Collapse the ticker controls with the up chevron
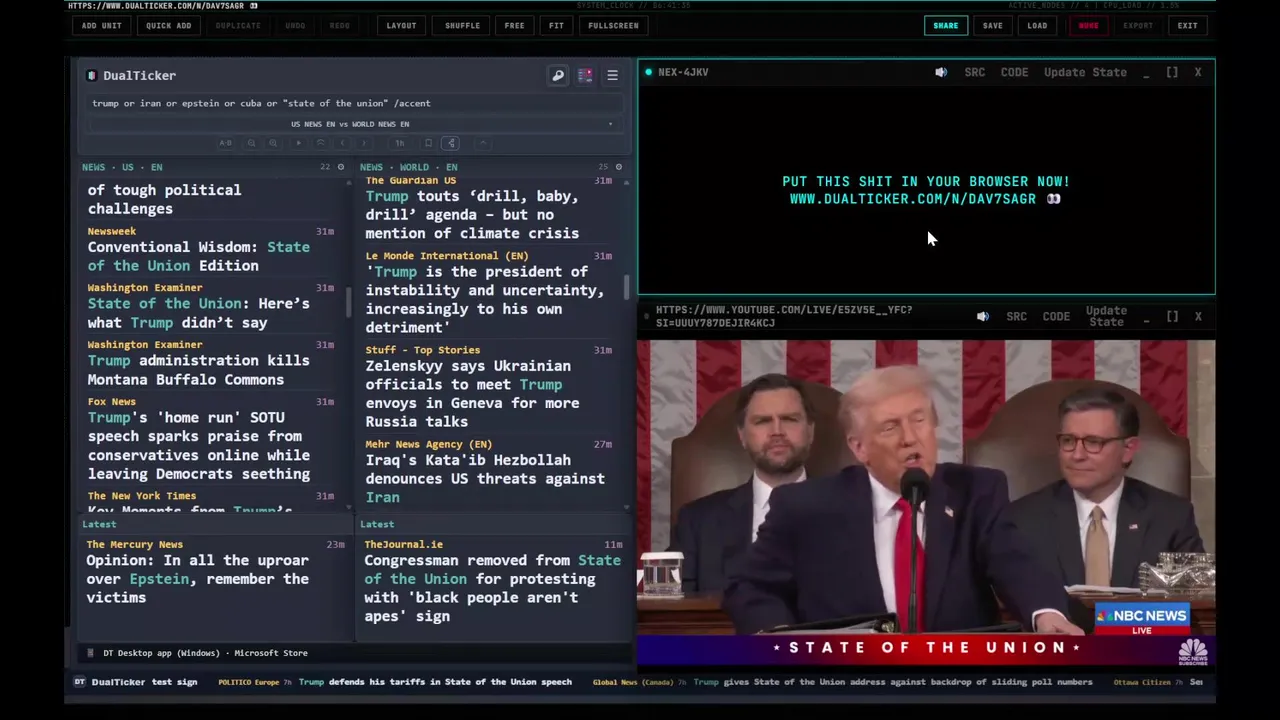 483,143
